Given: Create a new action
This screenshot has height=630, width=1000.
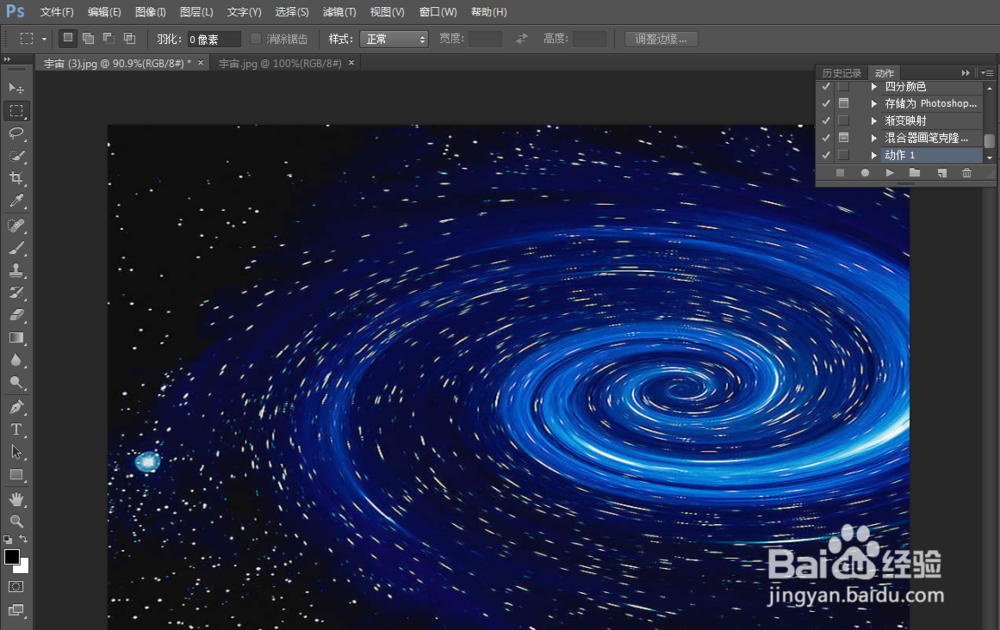Looking at the screenshot, I should [942, 173].
